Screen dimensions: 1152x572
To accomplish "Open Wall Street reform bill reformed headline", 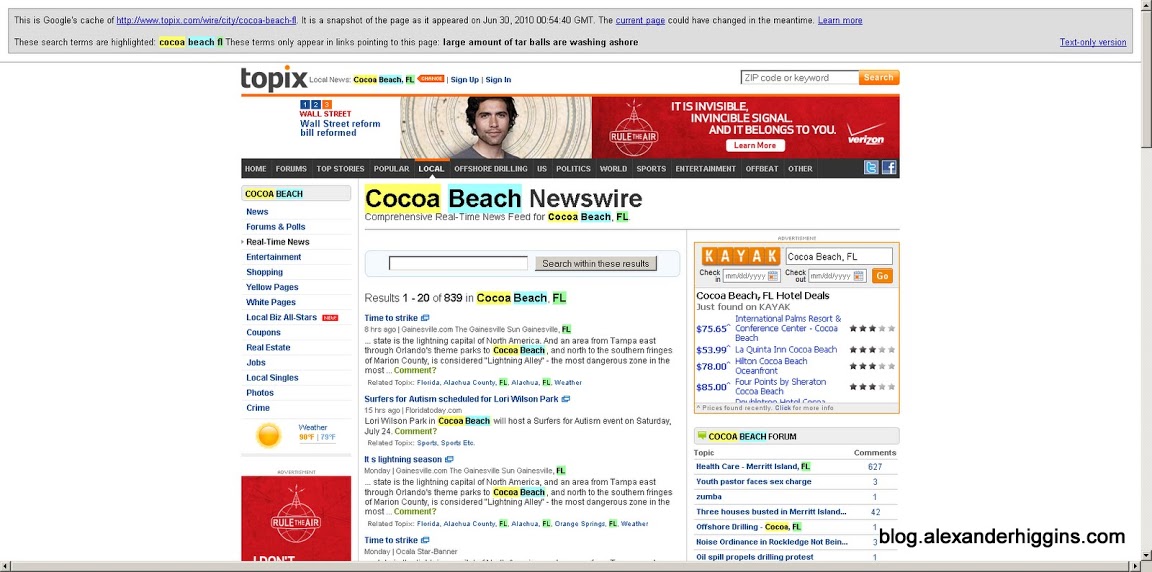I will coord(340,128).
